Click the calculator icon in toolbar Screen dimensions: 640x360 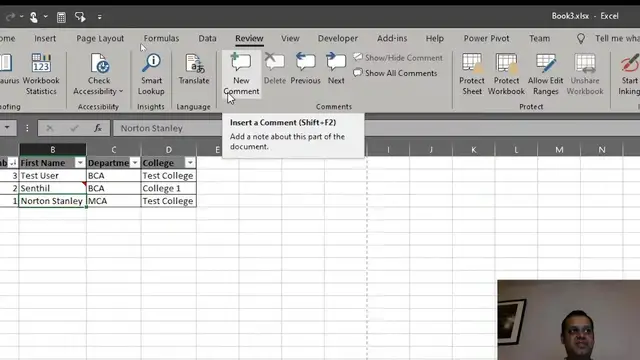61,17
